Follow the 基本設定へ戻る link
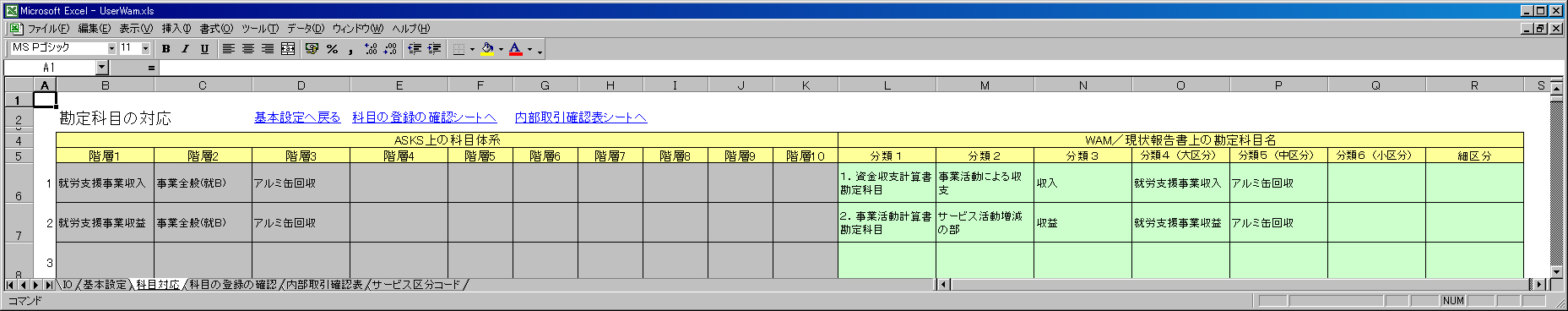The image size is (1568, 311). coord(297,117)
